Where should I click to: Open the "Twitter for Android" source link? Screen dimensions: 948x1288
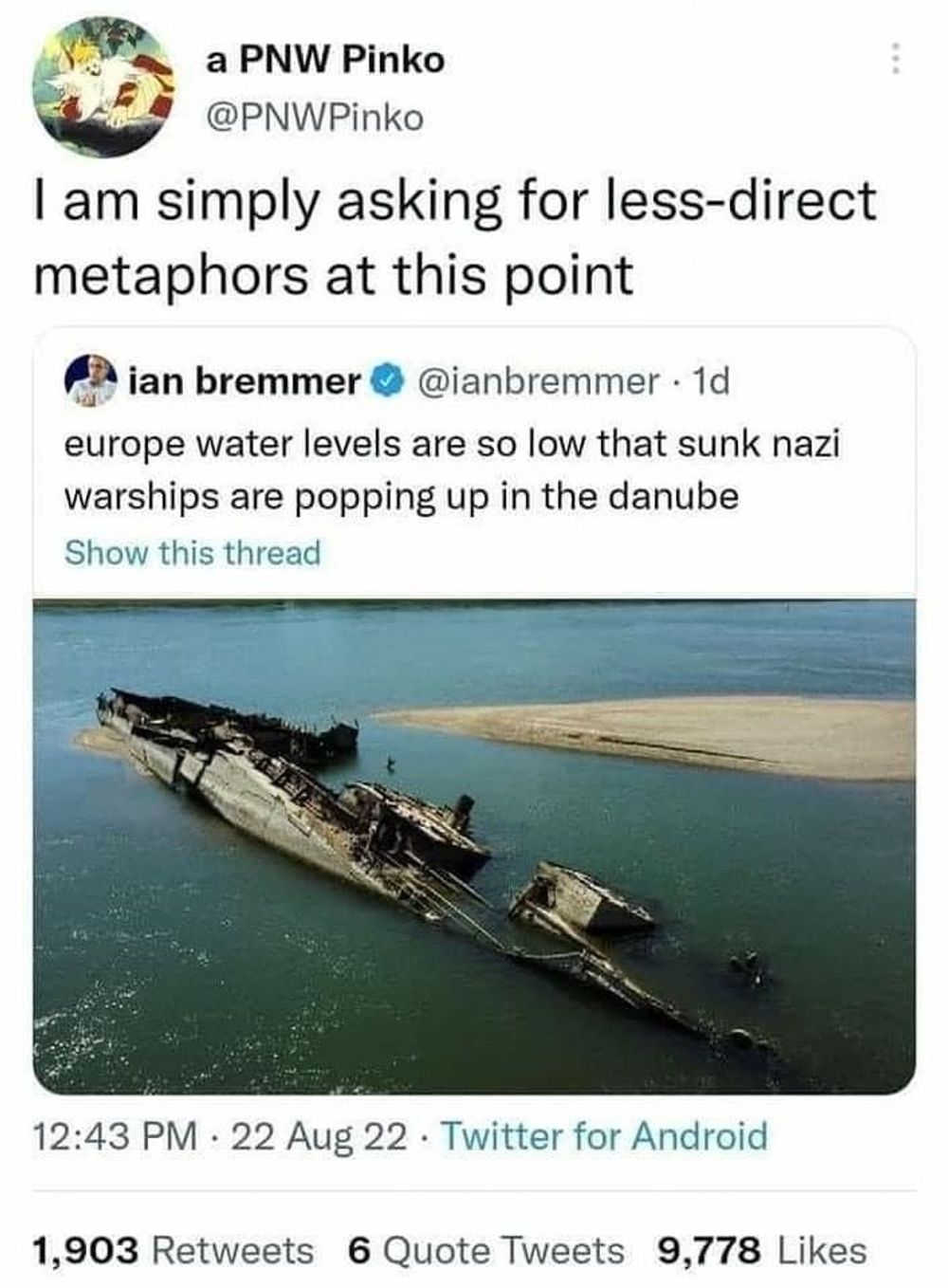pos(605,1135)
